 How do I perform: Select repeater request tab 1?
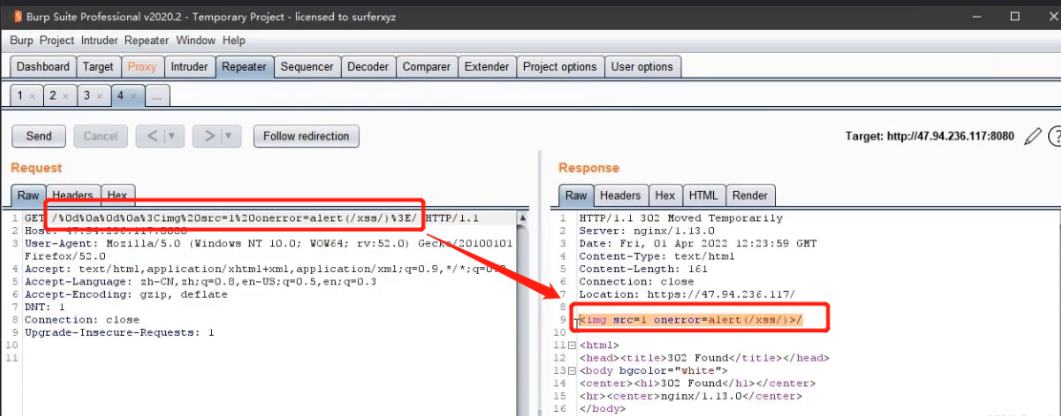tap(20, 96)
